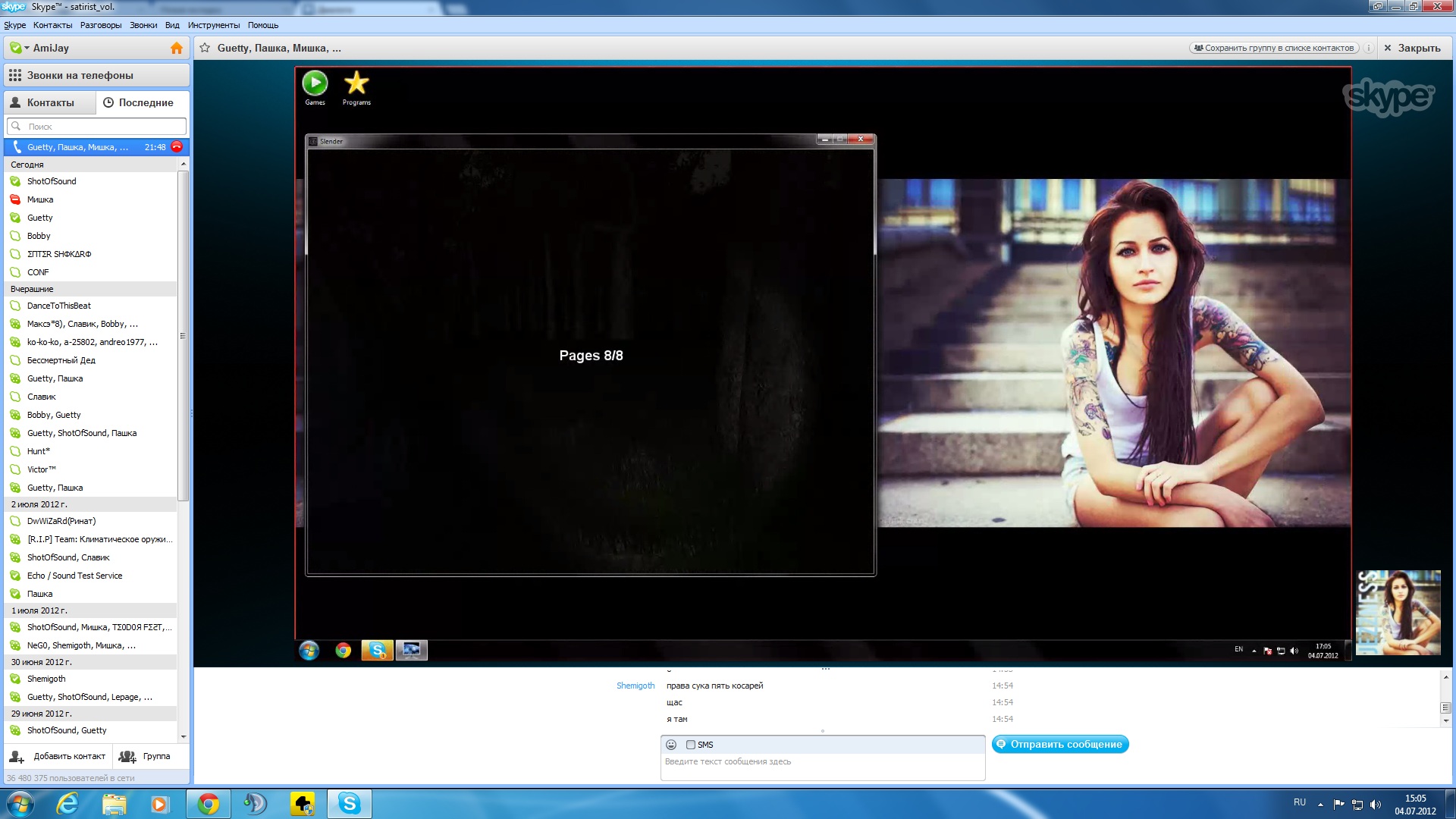Screen dimensions: 1456x819
Task: Click own video preview thumbnail
Action: 1397,613
